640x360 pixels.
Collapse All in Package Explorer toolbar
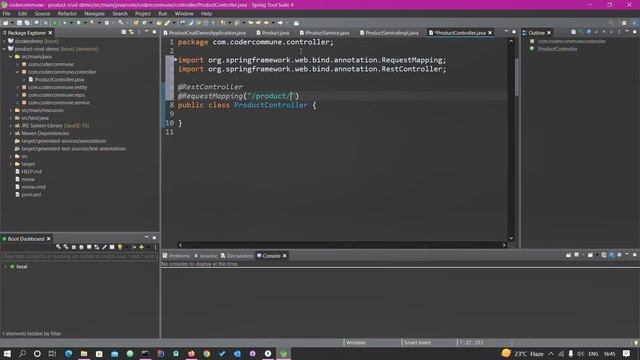124,32
